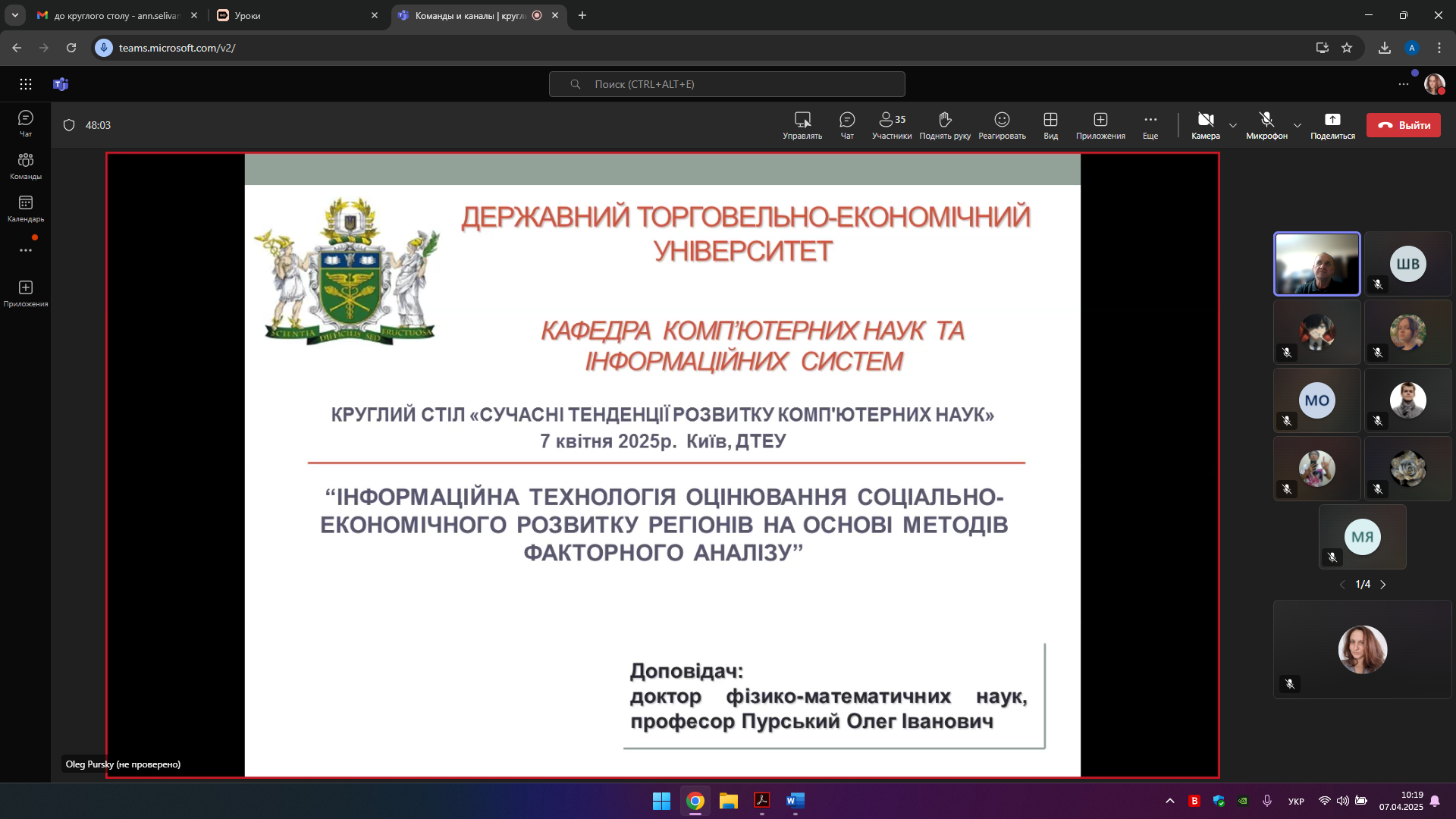Reload the Teams page
The image size is (1456, 819).
71,48
